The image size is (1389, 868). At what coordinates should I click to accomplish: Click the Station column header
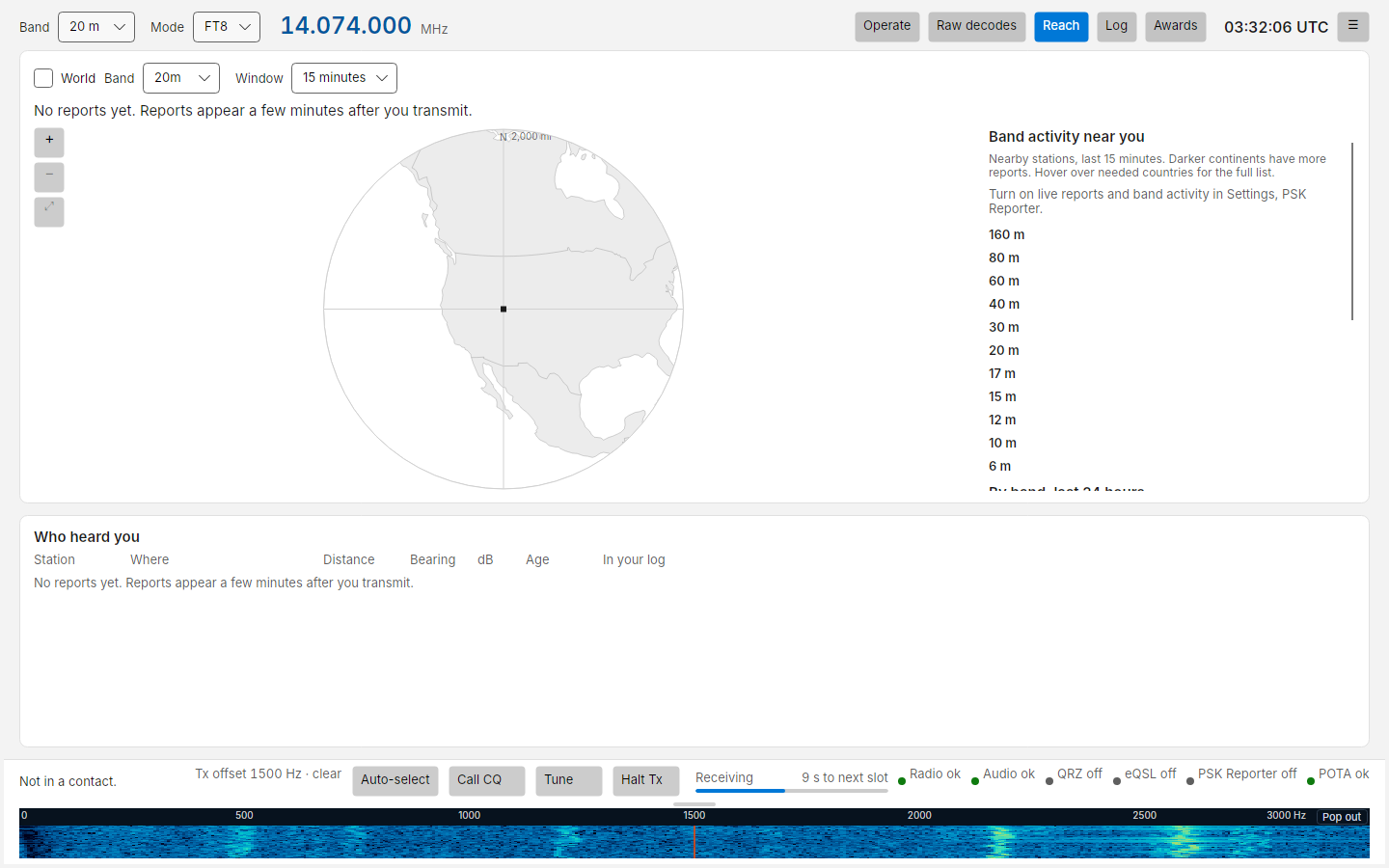coord(54,559)
